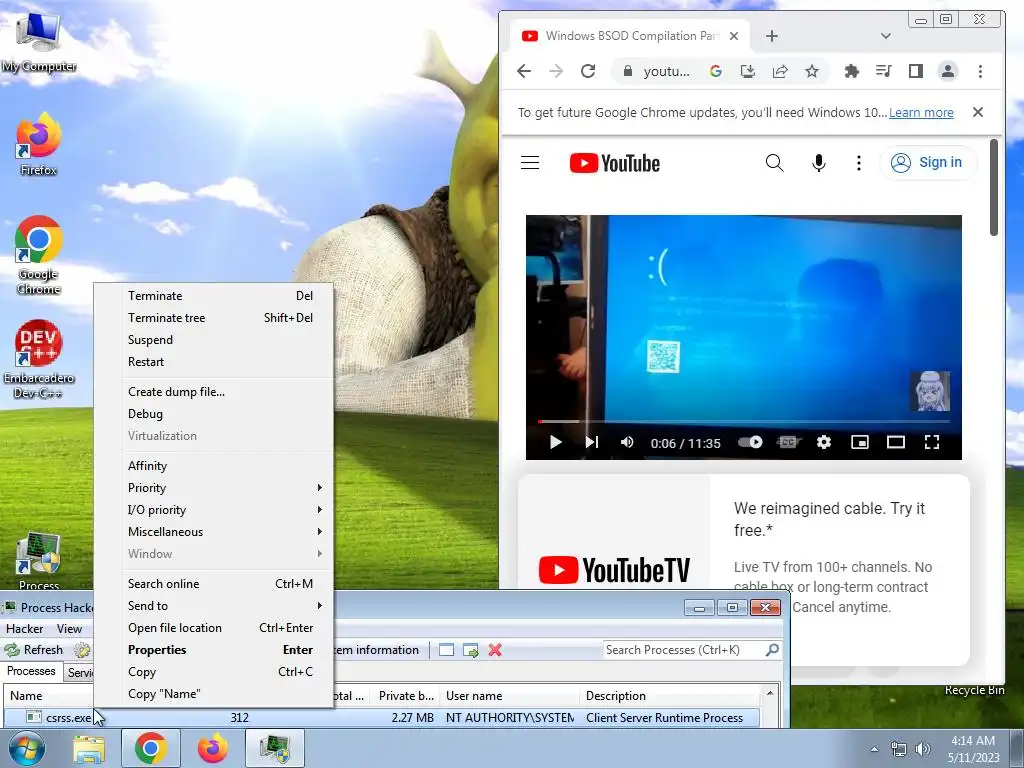Reload the YouTube page
Viewport: 1024px width, 768px height.
(x=588, y=71)
